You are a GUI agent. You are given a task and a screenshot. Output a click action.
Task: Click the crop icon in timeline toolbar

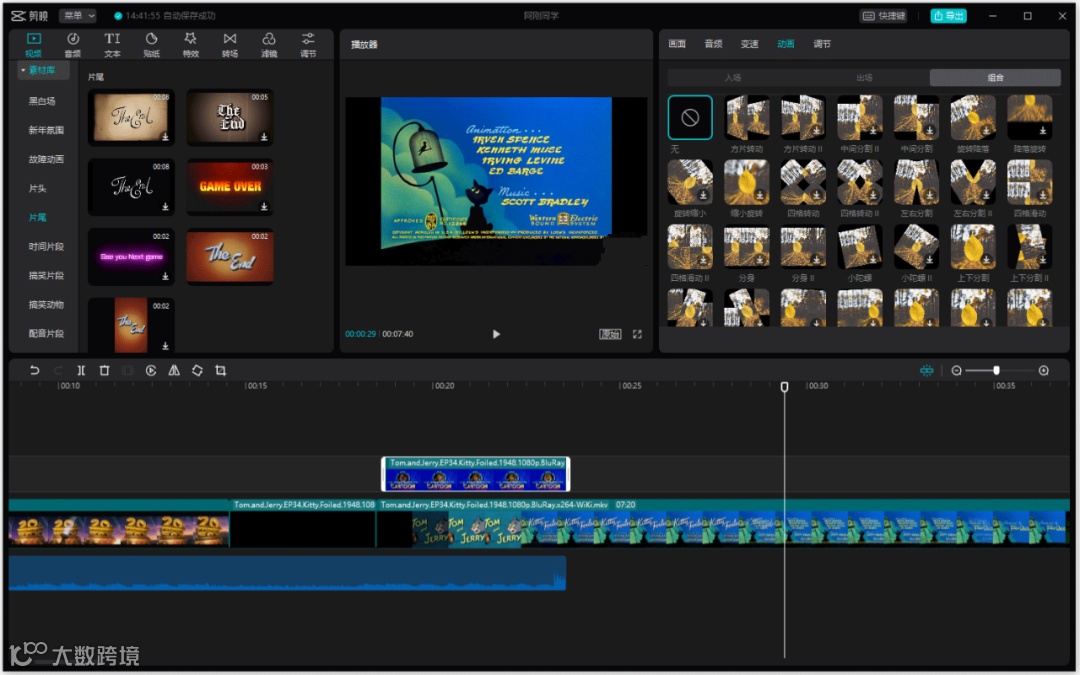tap(220, 371)
